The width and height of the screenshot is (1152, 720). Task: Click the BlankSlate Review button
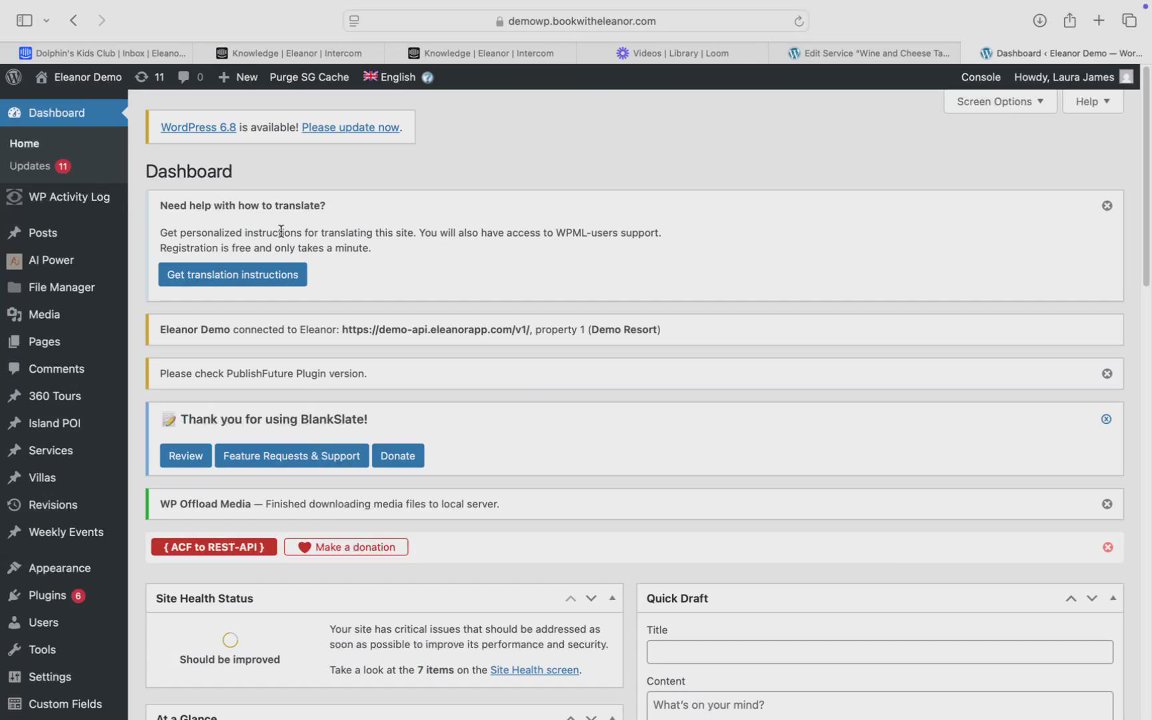[186, 456]
